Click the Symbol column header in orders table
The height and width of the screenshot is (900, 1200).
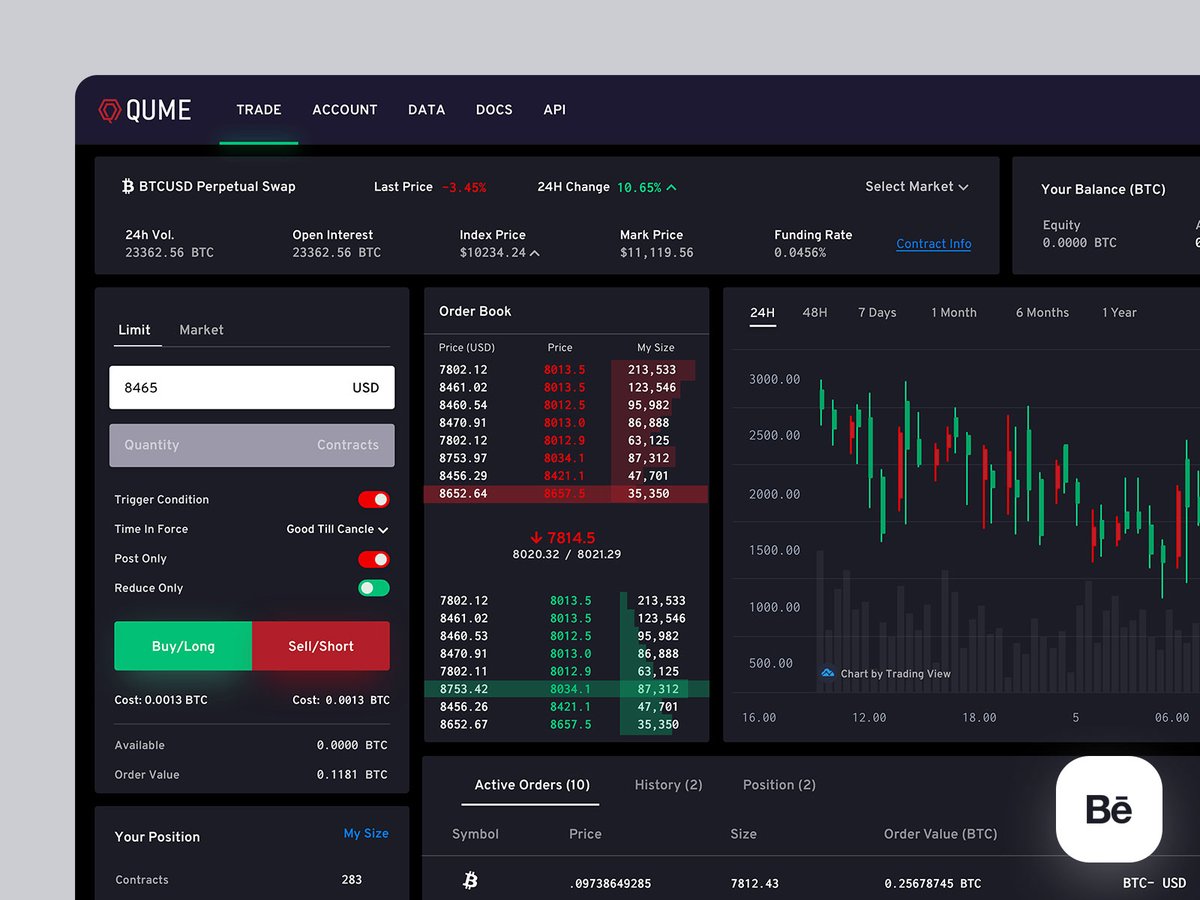475,834
